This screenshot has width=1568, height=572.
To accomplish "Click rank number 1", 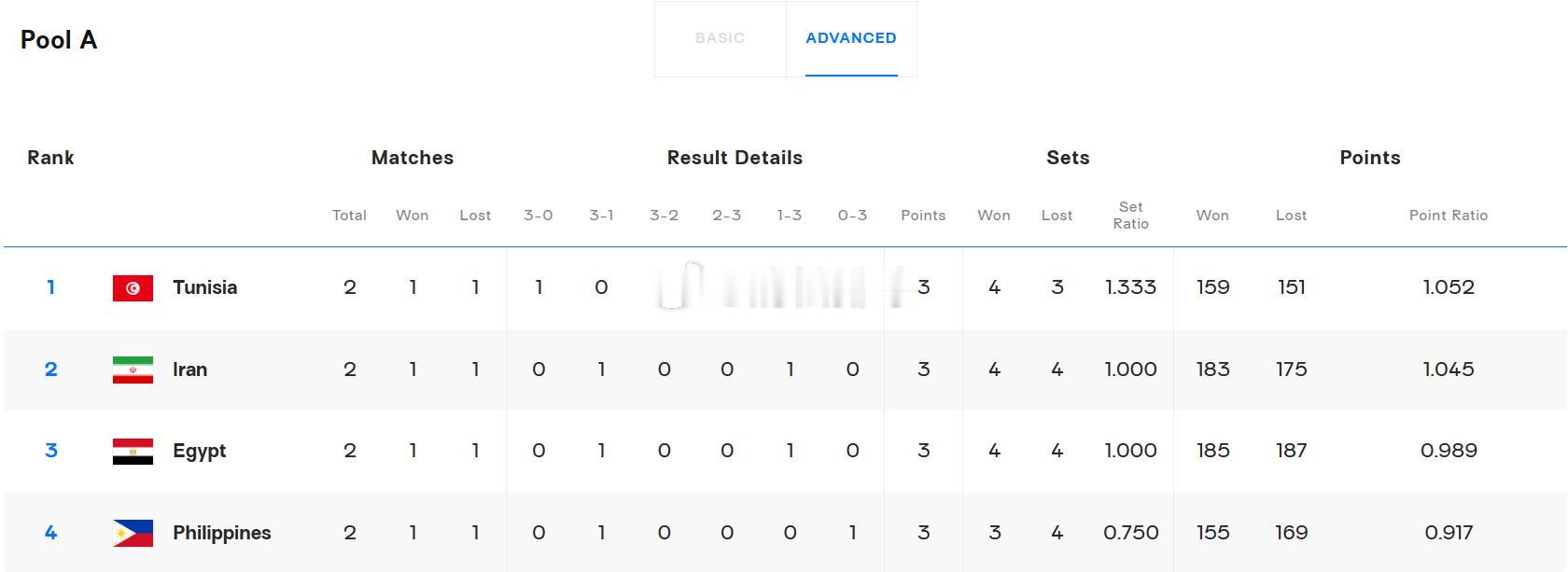I will [x=51, y=287].
